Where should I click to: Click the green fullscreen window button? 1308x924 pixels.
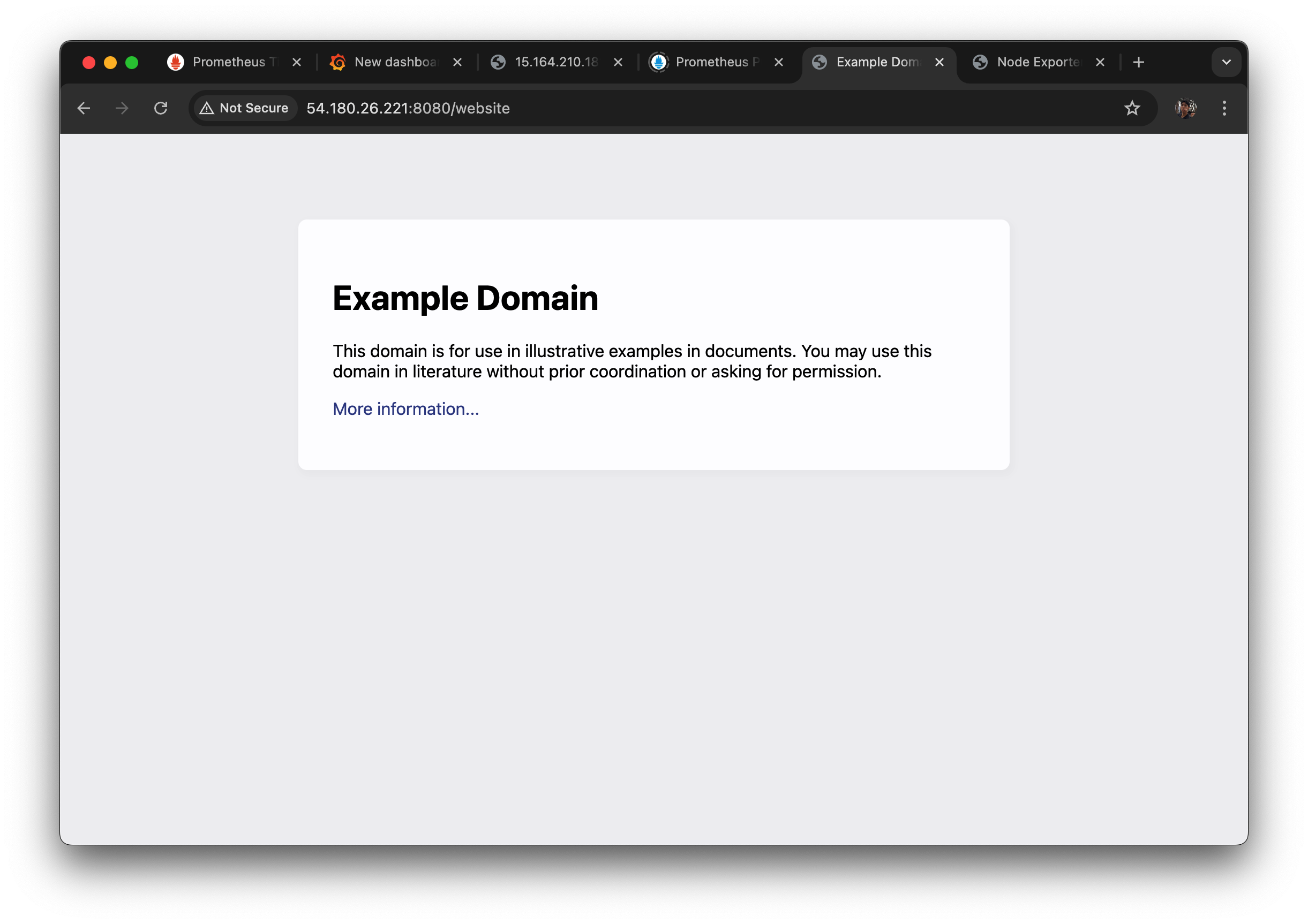point(132,63)
